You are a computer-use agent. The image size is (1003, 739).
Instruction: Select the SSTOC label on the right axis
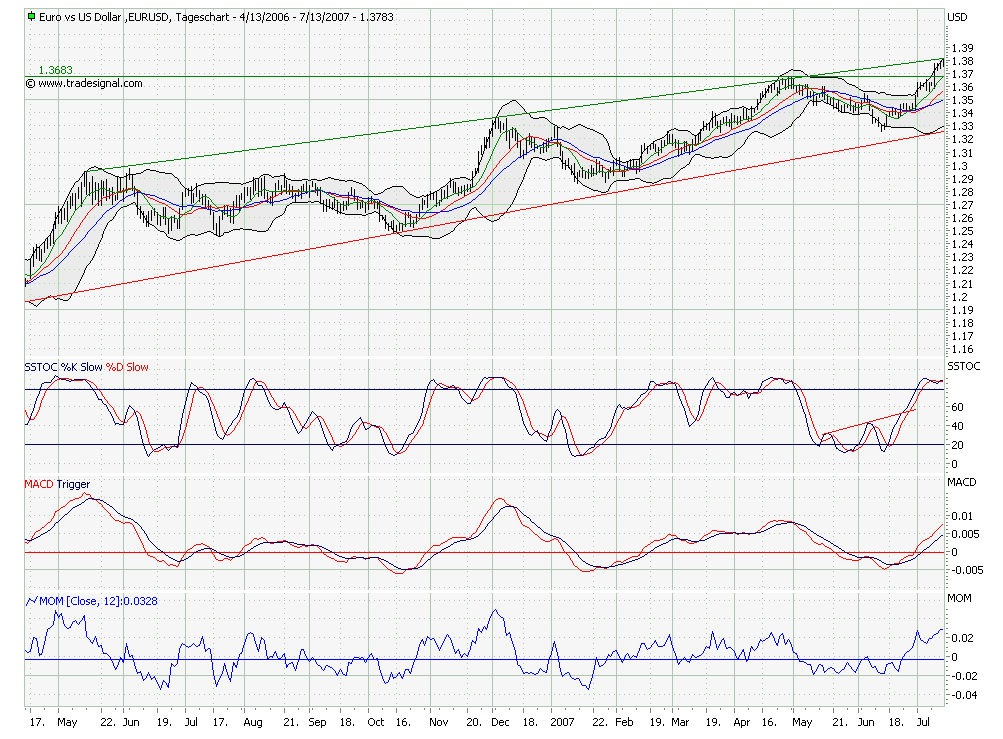coord(963,366)
